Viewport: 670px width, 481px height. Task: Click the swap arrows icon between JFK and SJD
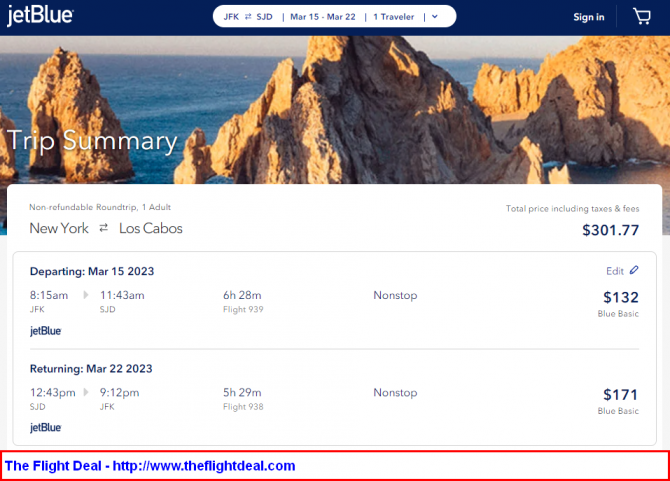[248, 17]
